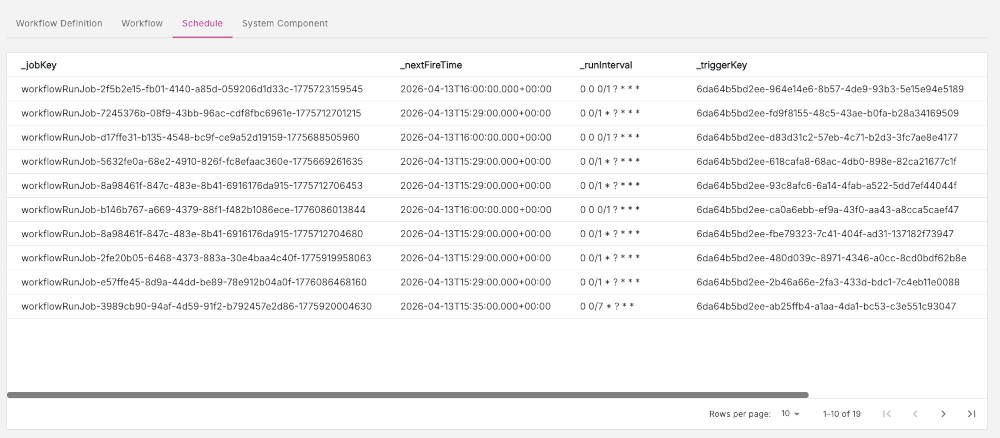Image resolution: width=1000 pixels, height=438 pixels.
Task: Sort by the _jobKey column header
Action: click(x=38, y=65)
